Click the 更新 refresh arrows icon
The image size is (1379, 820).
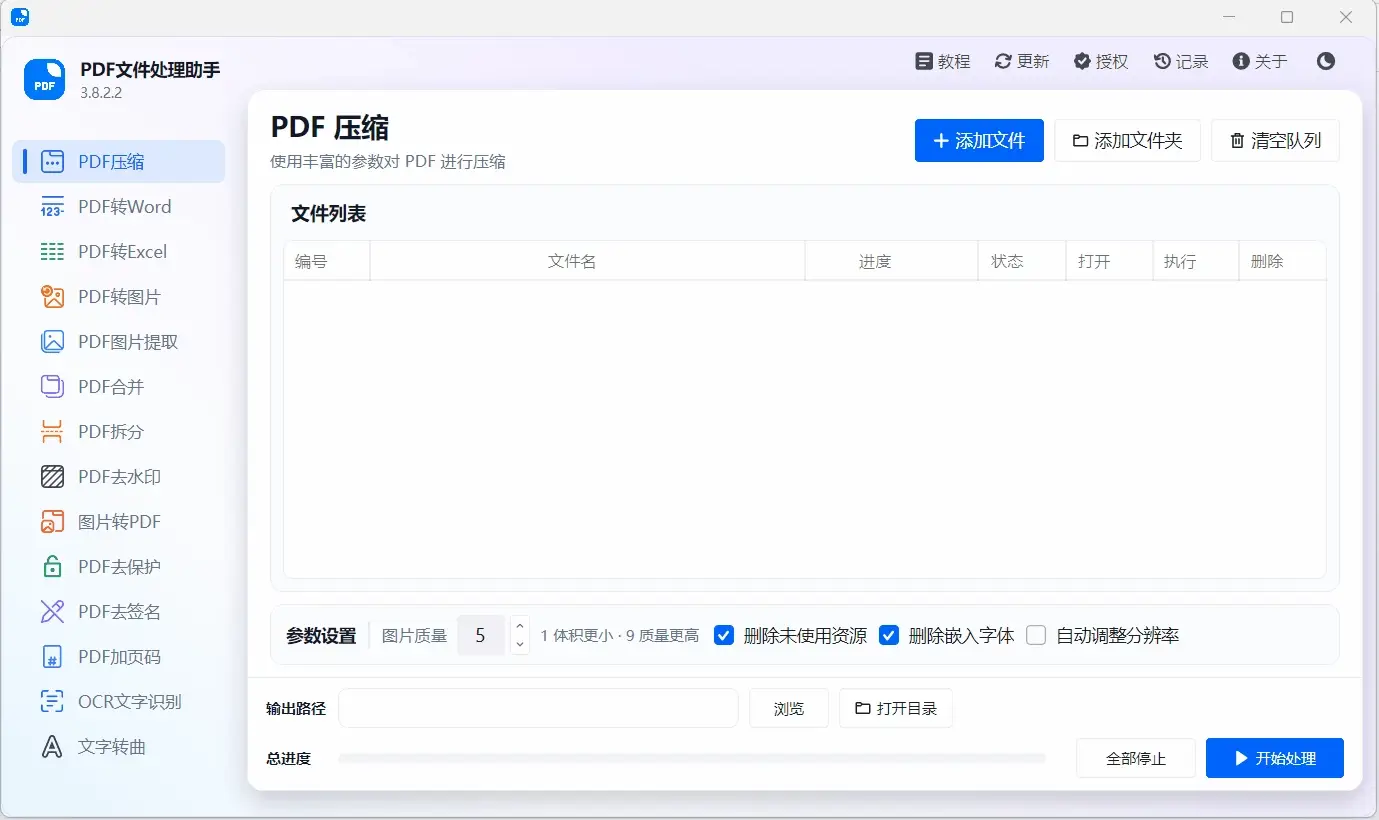click(x=1003, y=61)
